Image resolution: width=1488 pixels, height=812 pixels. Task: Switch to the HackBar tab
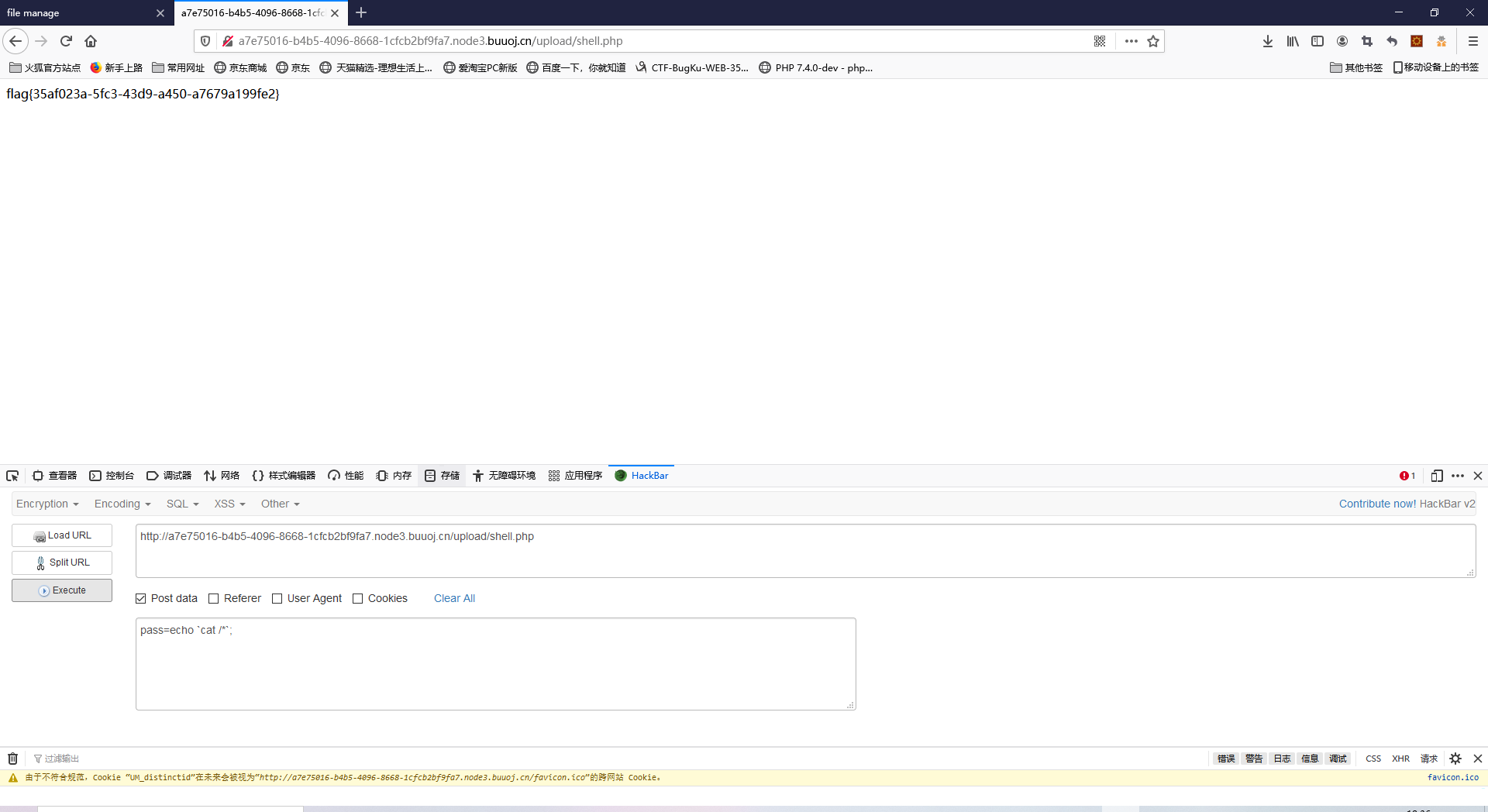642,475
